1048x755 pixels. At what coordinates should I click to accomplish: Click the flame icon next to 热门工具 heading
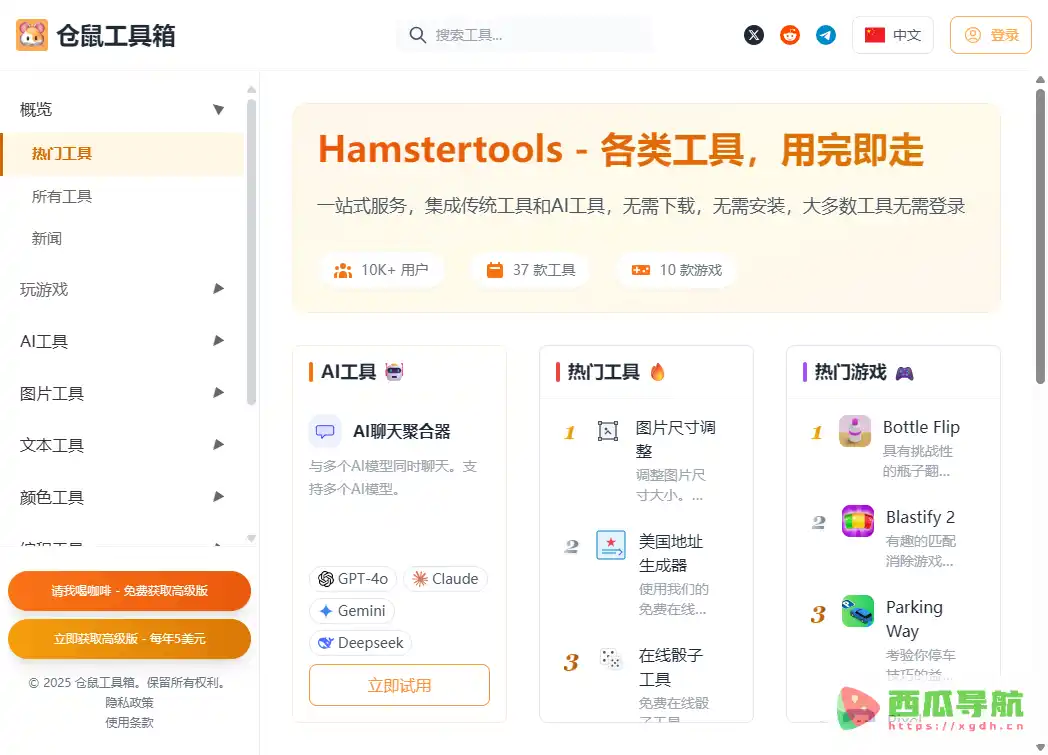tap(658, 371)
